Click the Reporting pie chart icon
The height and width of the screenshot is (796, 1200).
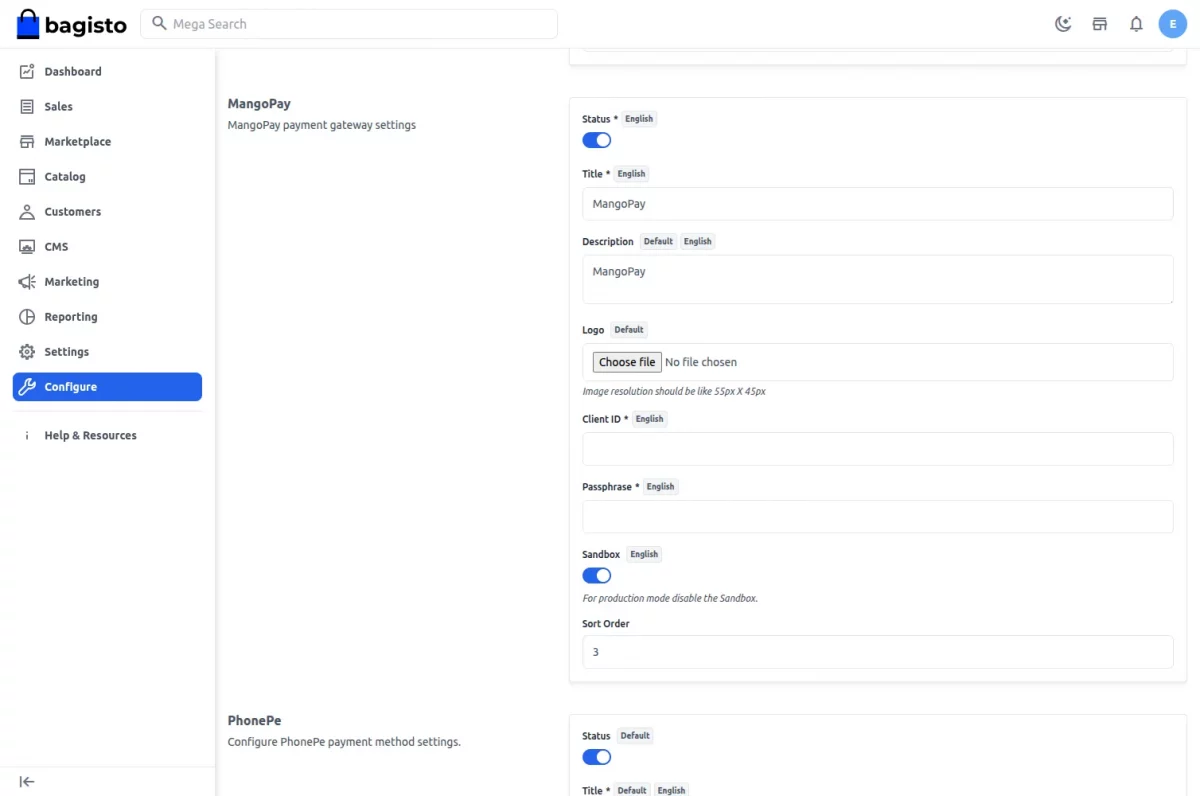tap(27, 316)
